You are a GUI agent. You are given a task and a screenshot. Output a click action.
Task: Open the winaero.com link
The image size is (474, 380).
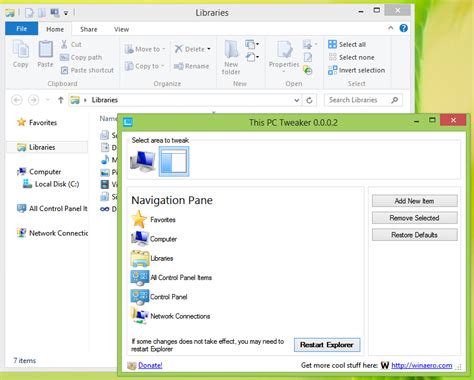coord(422,365)
